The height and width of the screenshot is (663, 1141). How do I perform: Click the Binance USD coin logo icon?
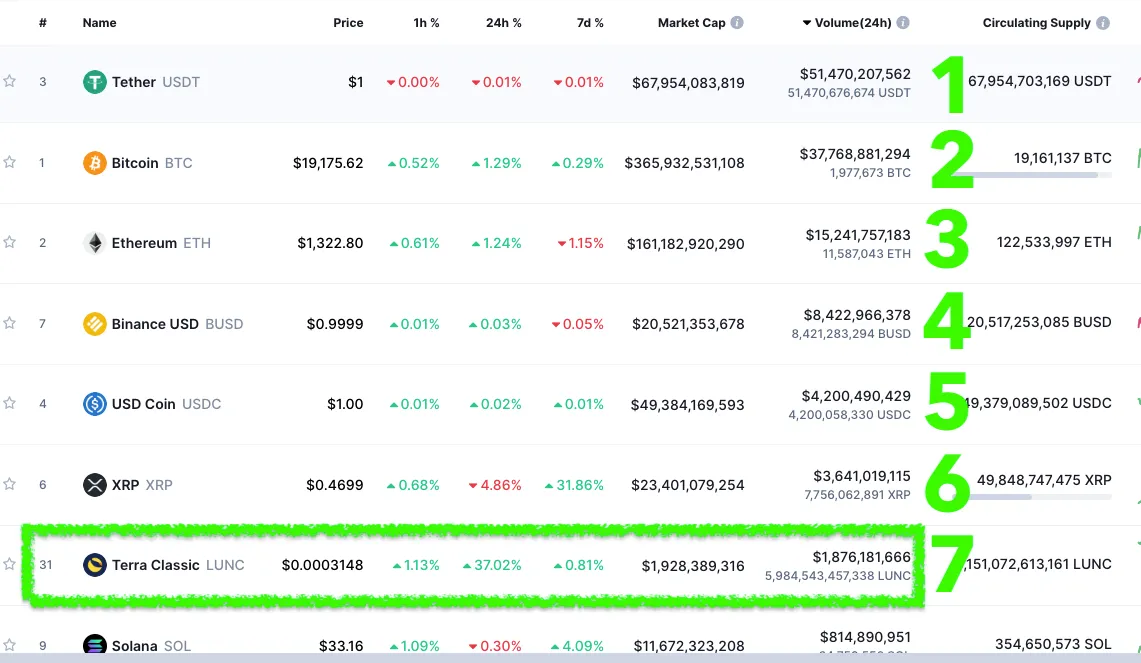pos(95,324)
